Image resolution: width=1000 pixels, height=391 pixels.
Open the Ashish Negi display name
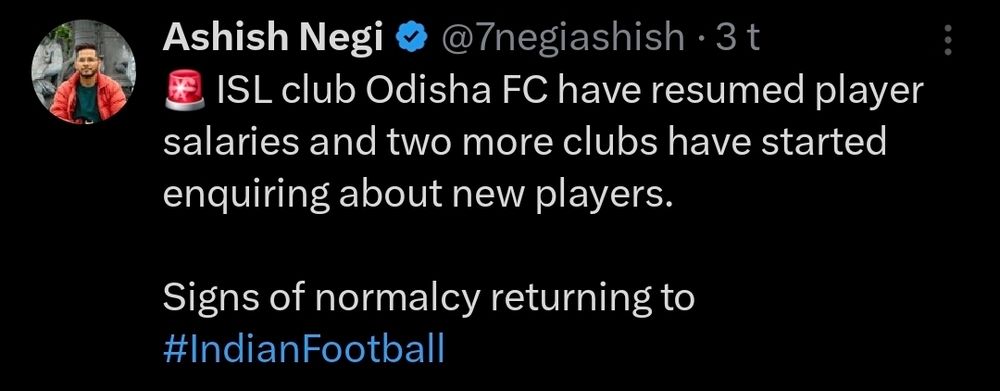click(273, 40)
